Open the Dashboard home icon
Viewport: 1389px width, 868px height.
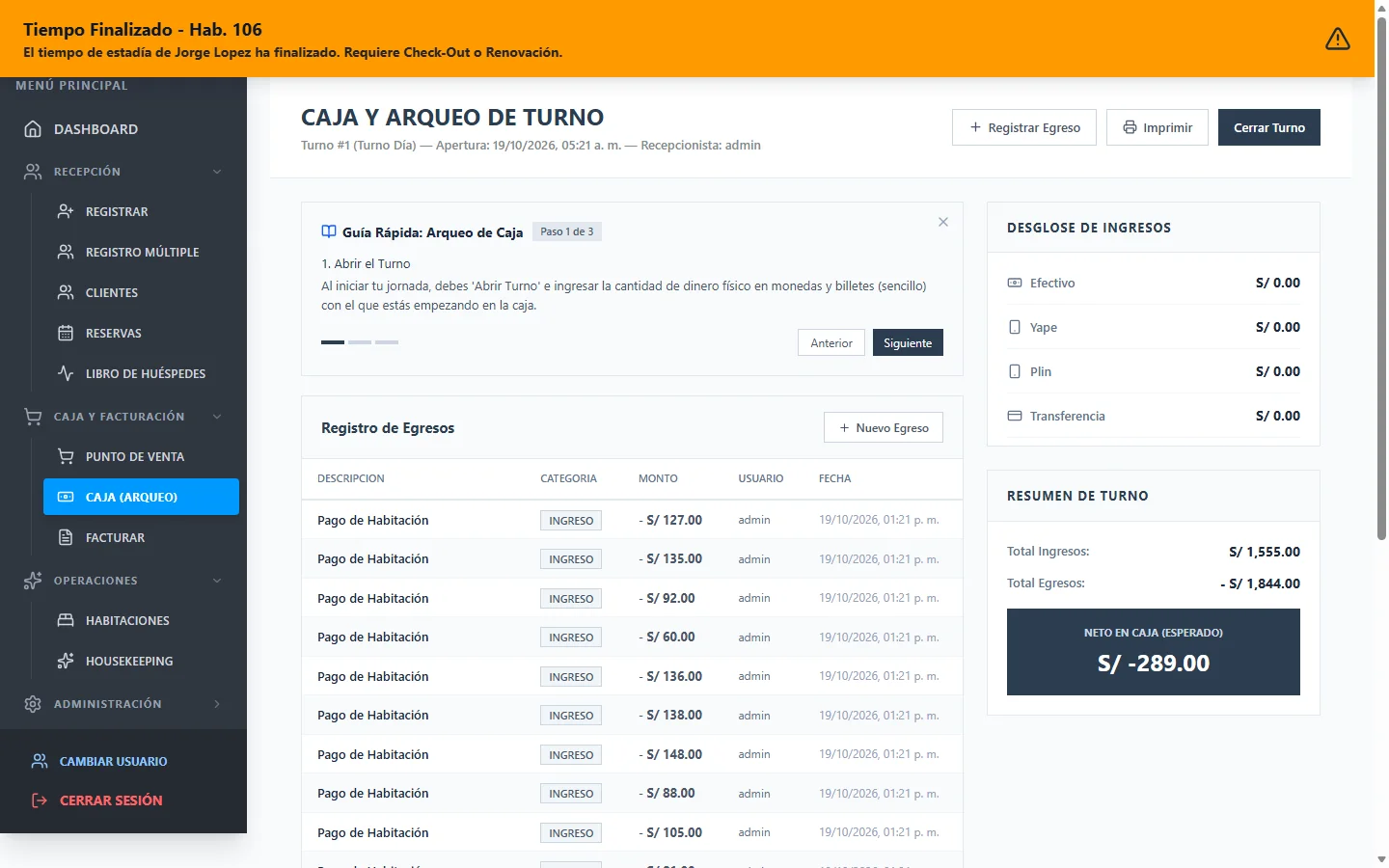[x=33, y=129]
